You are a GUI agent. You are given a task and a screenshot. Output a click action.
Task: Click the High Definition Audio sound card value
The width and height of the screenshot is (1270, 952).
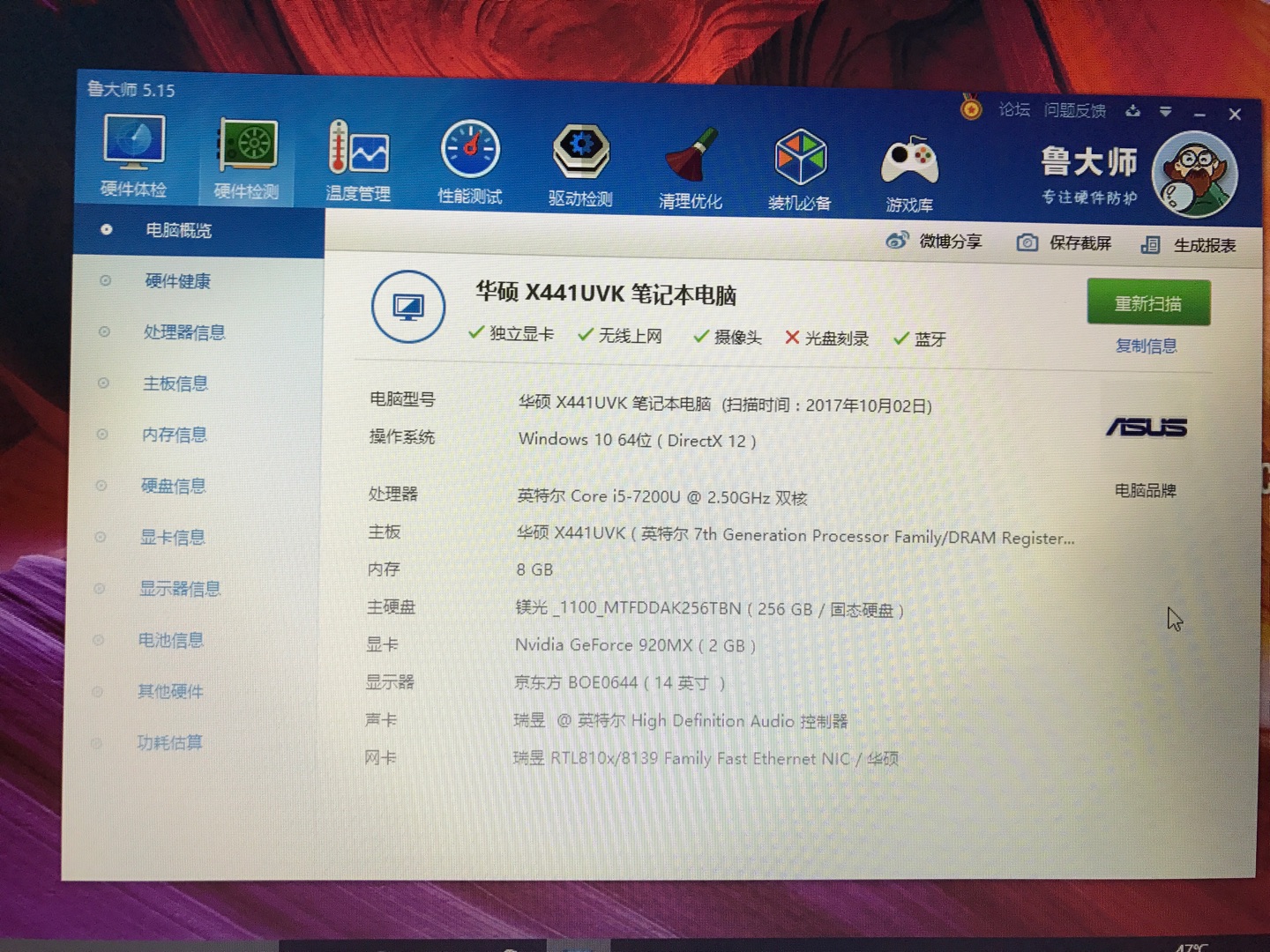click(680, 720)
